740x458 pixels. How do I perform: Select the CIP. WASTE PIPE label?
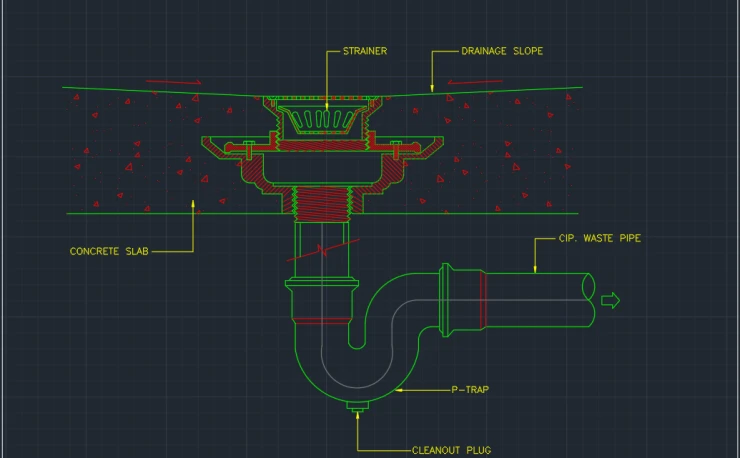(x=599, y=239)
